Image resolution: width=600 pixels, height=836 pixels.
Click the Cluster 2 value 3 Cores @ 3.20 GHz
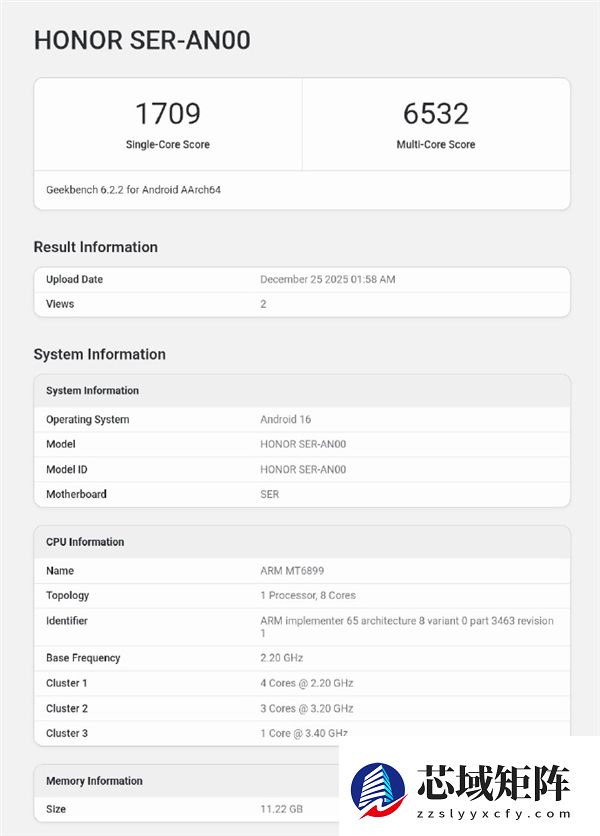click(x=306, y=708)
